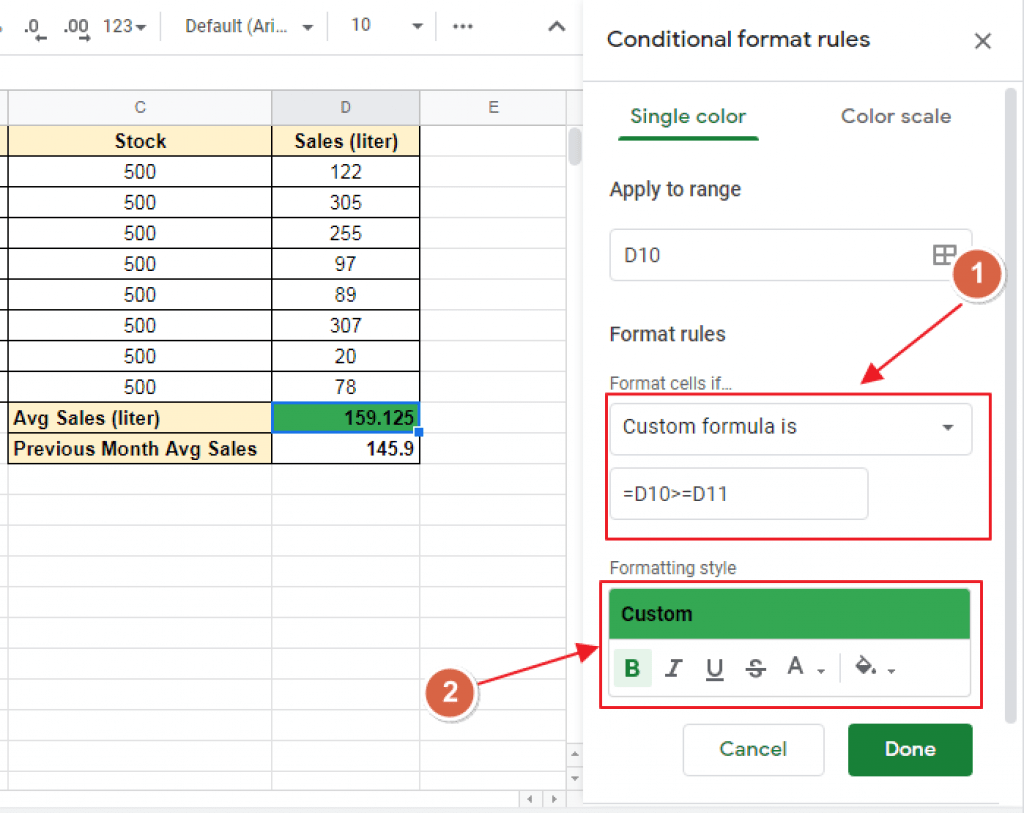Click the increase decimal places icon
The width and height of the screenshot is (1024, 813).
click(x=76, y=27)
